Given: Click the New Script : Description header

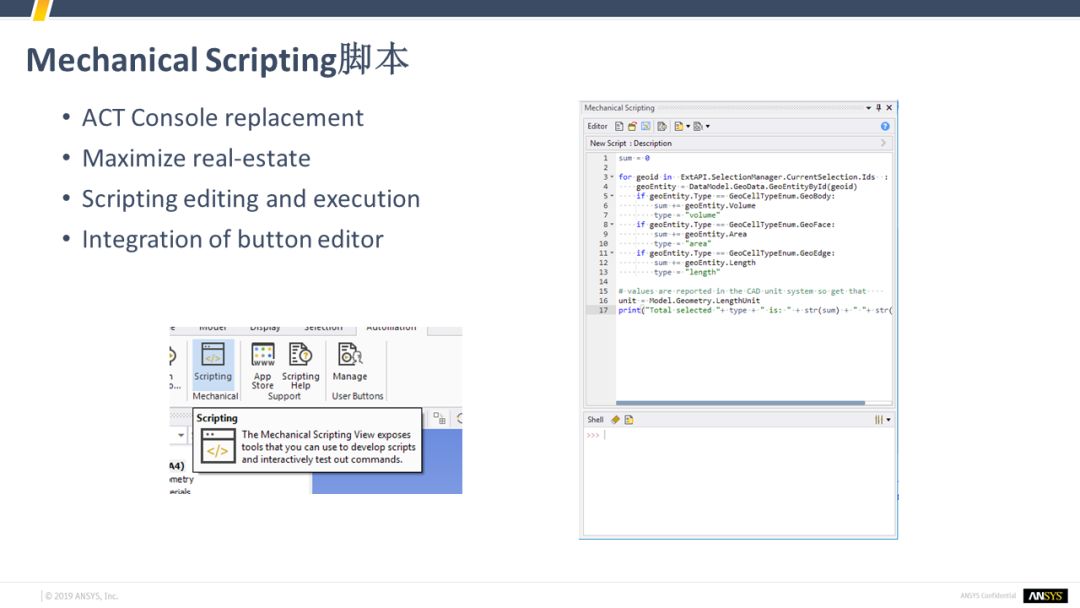Looking at the screenshot, I should tap(631, 143).
